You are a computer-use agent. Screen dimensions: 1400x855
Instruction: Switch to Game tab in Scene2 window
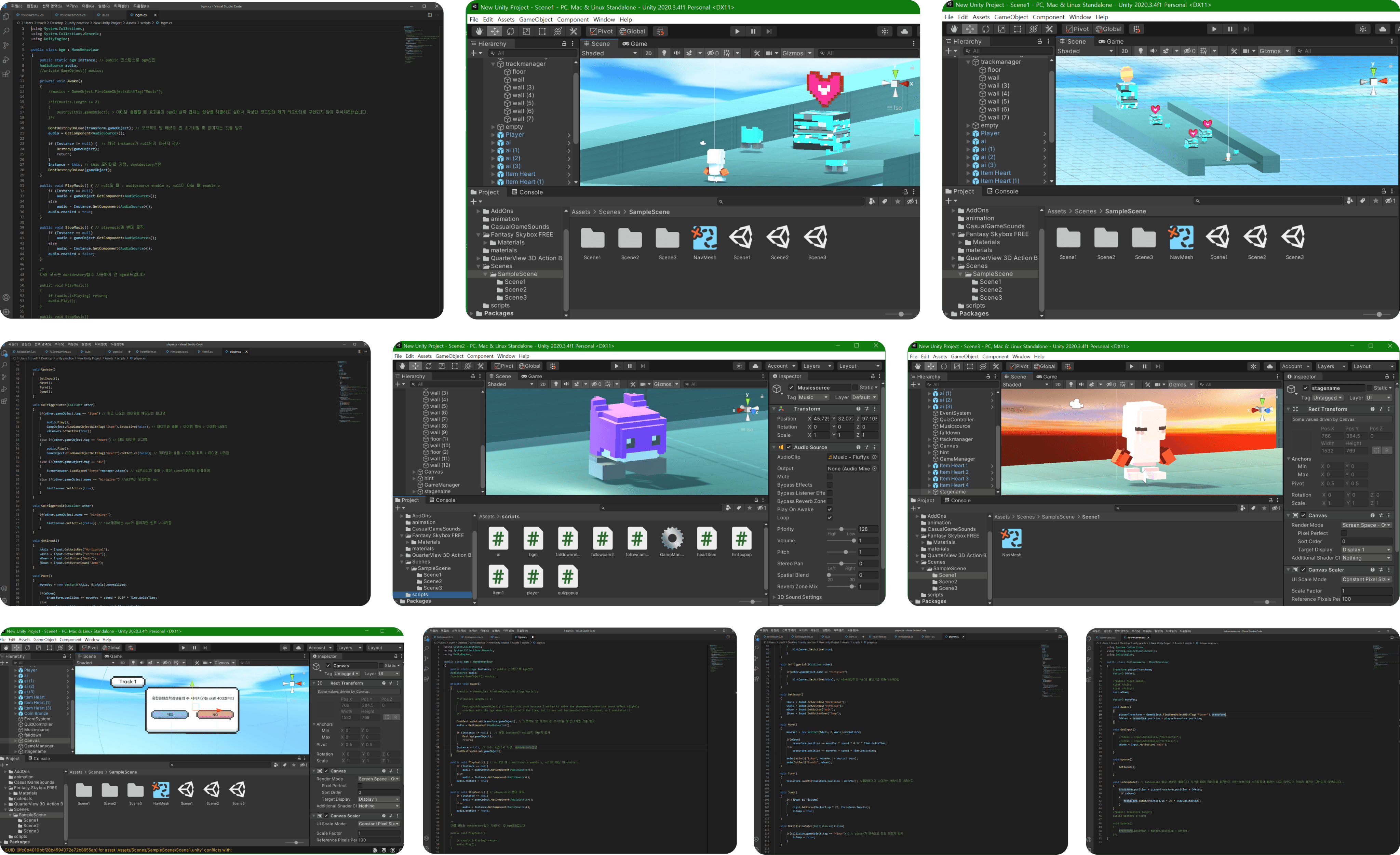coord(532,376)
